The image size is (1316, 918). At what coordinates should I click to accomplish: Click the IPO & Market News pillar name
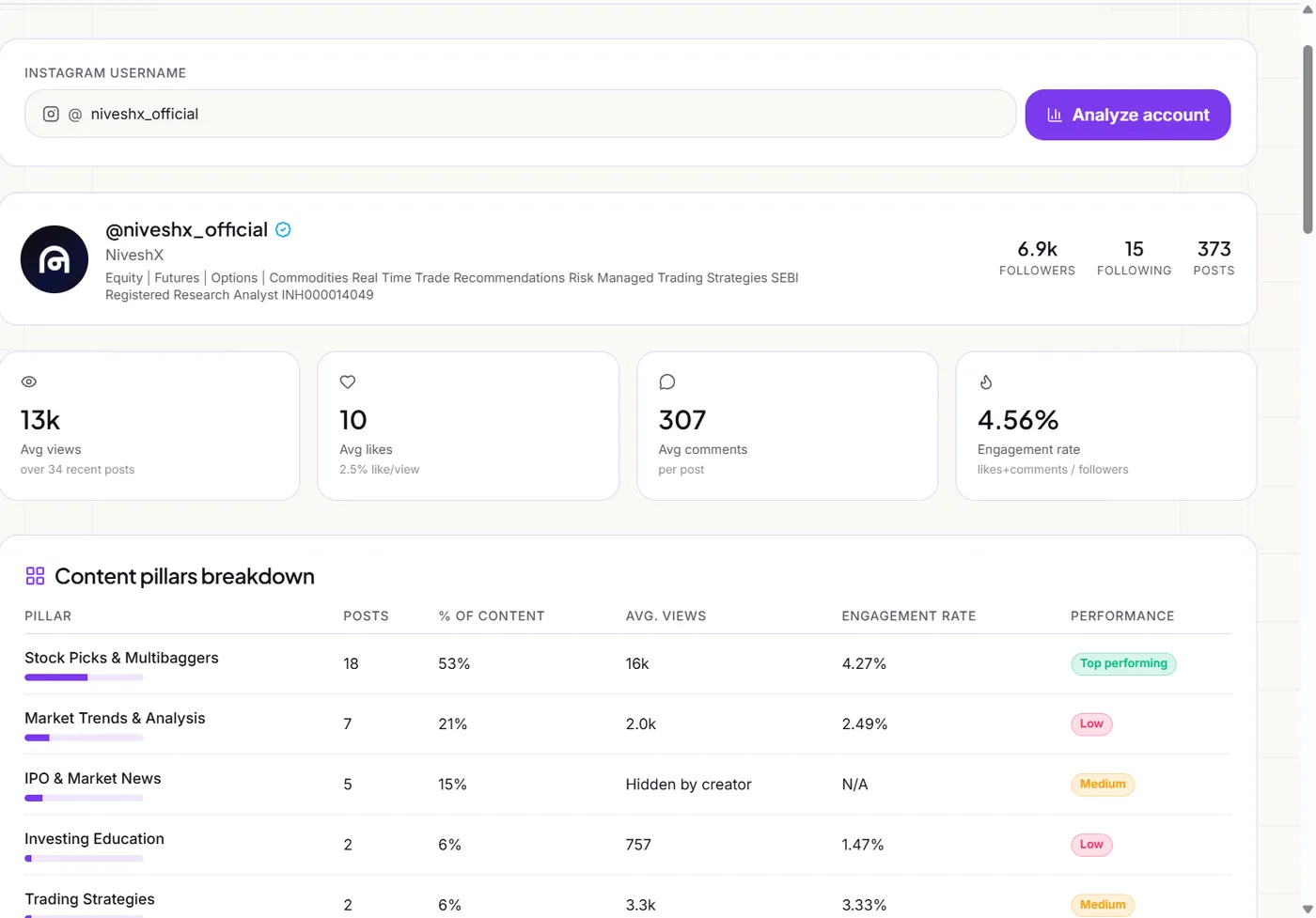93,778
